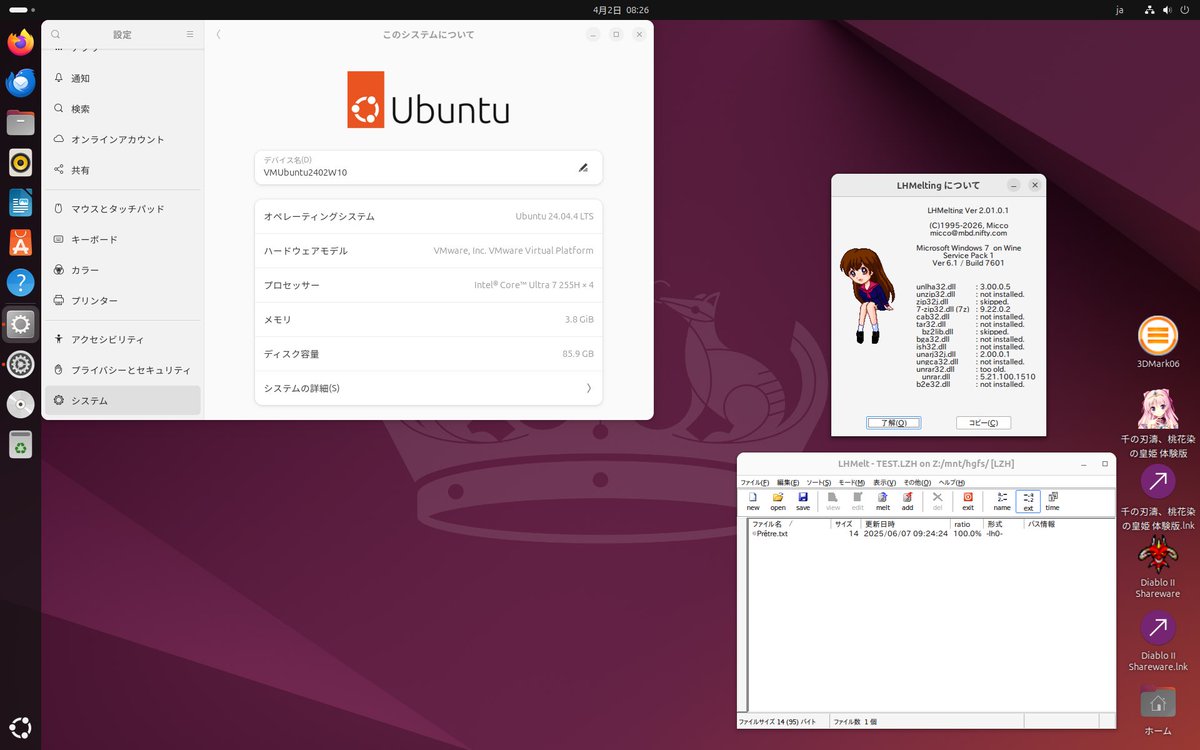Open マウスとタッチパッド settings

pyautogui.click(x=123, y=209)
